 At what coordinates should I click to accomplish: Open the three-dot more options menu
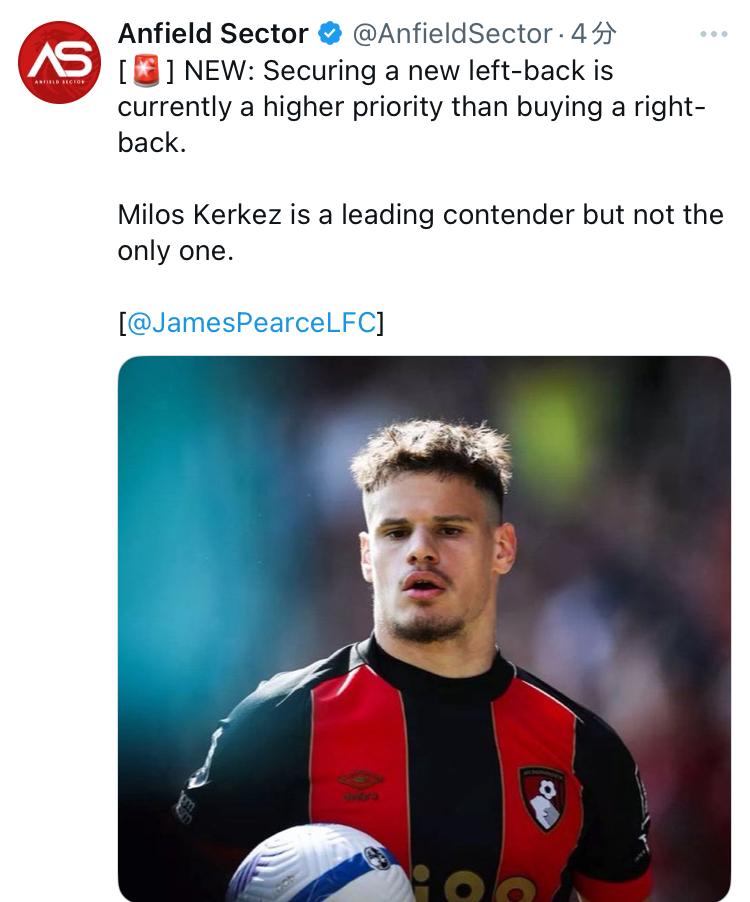click(713, 35)
